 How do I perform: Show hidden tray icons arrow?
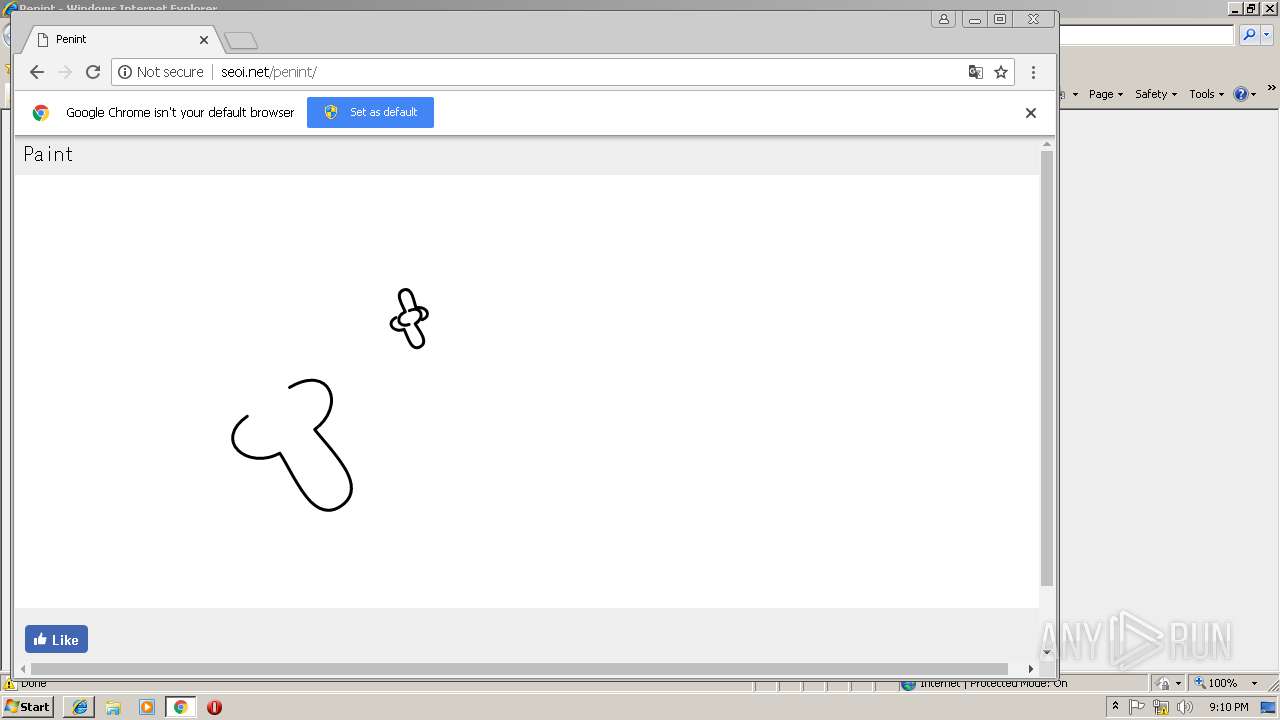[x=1115, y=707]
